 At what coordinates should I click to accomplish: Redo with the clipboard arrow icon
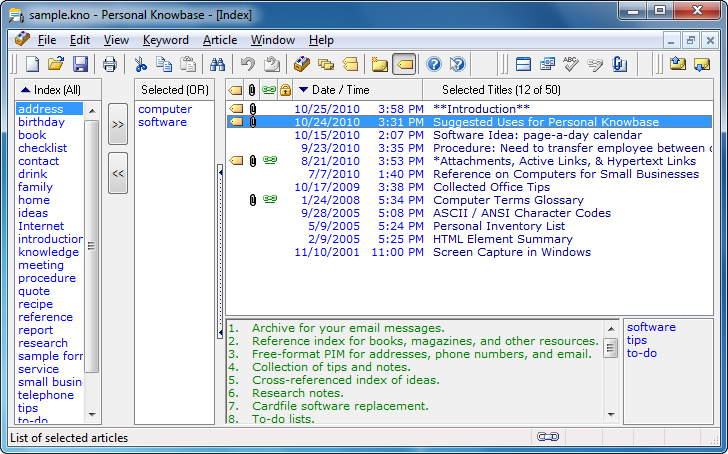[x=272, y=64]
